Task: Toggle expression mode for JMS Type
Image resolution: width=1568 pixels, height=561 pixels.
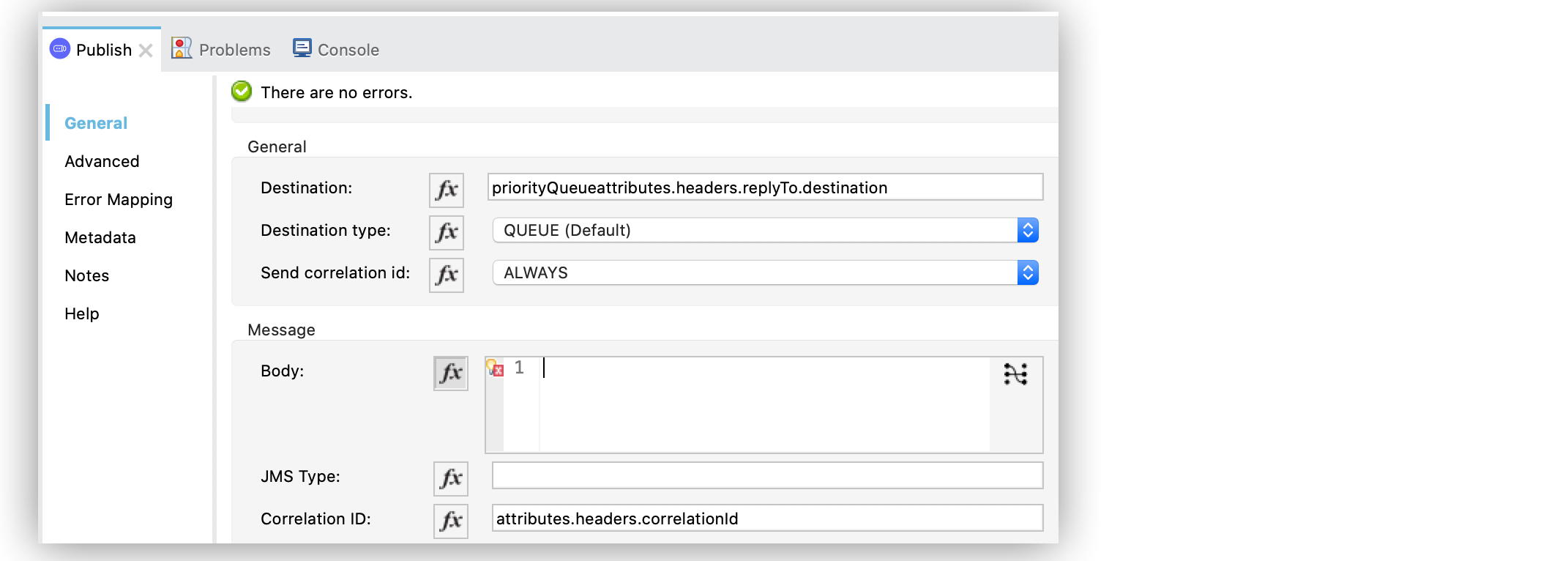Action: [450, 478]
